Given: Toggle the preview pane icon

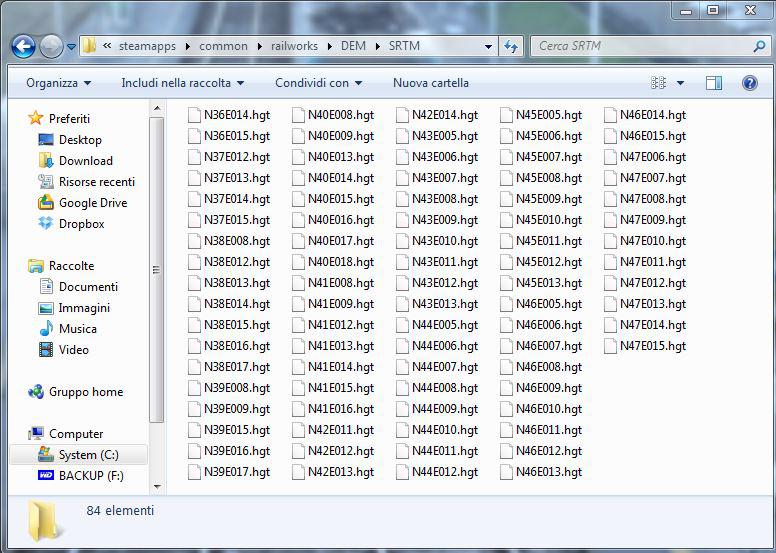Looking at the screenshot, I should coord(714,83).
